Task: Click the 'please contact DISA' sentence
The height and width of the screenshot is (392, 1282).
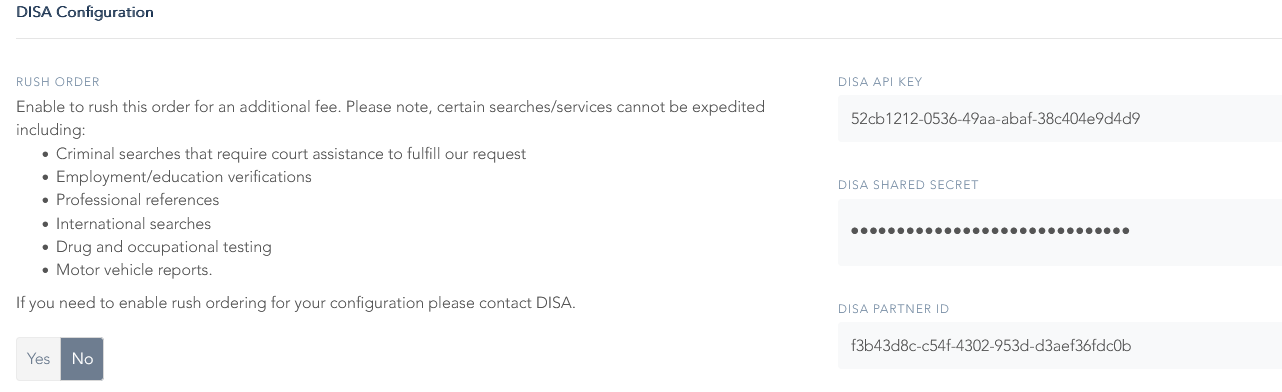Action: [296, 303]
